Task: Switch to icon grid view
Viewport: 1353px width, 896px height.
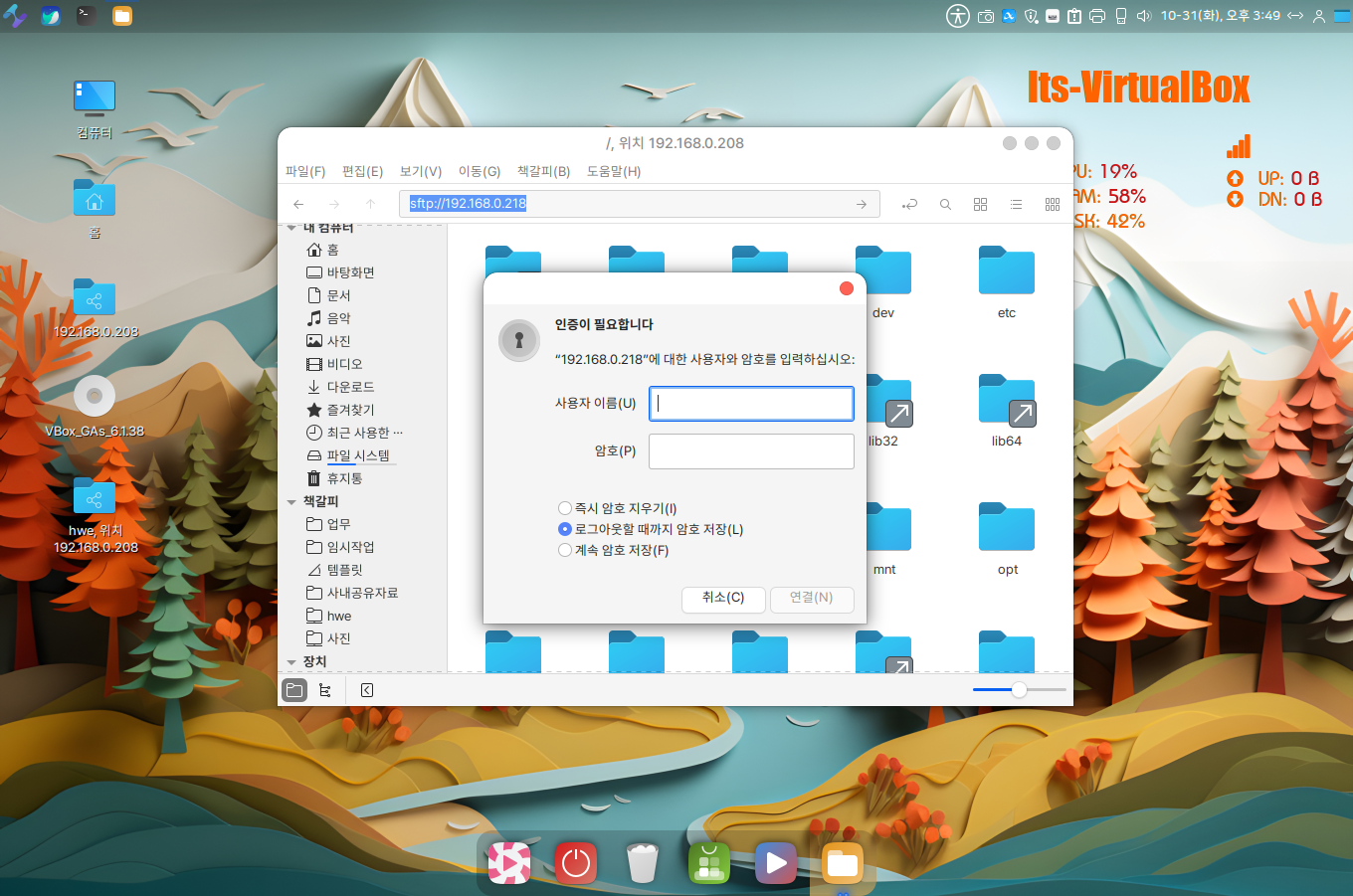Action: 980,204
